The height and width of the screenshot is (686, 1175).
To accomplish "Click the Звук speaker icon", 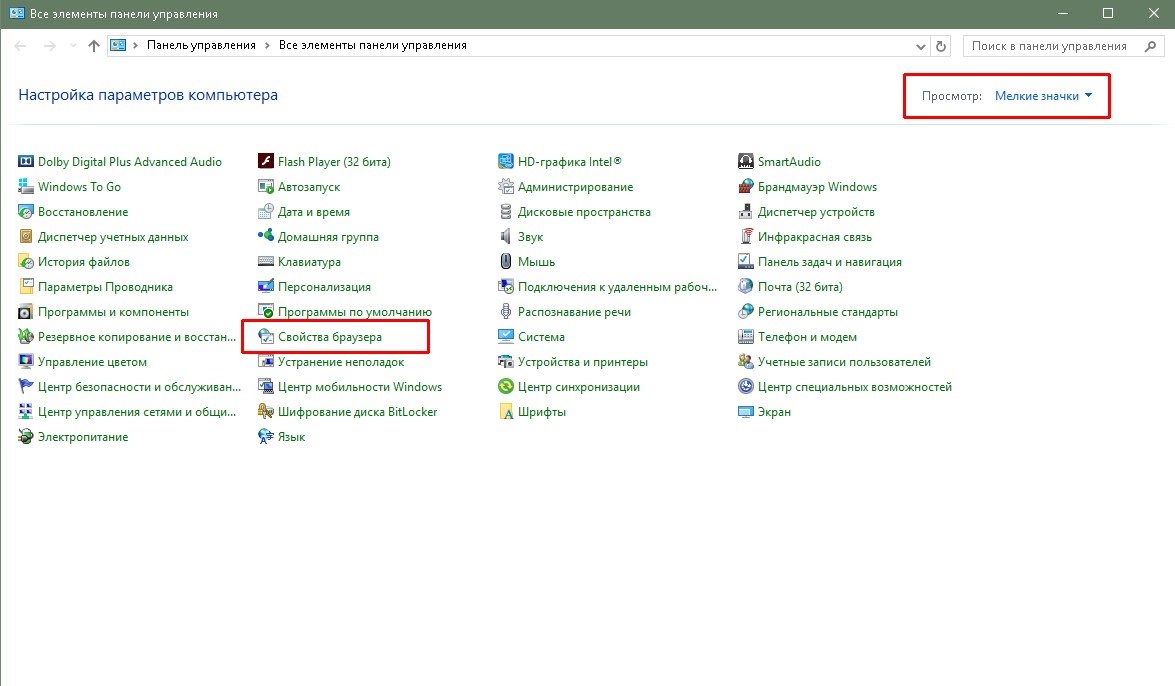I will [506, 237].
